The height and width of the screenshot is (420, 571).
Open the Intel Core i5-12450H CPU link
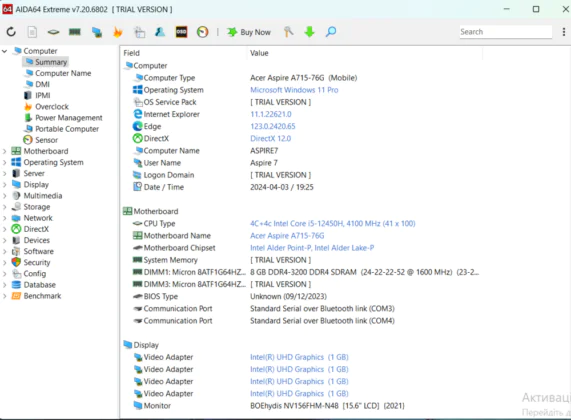click(333, 224)
